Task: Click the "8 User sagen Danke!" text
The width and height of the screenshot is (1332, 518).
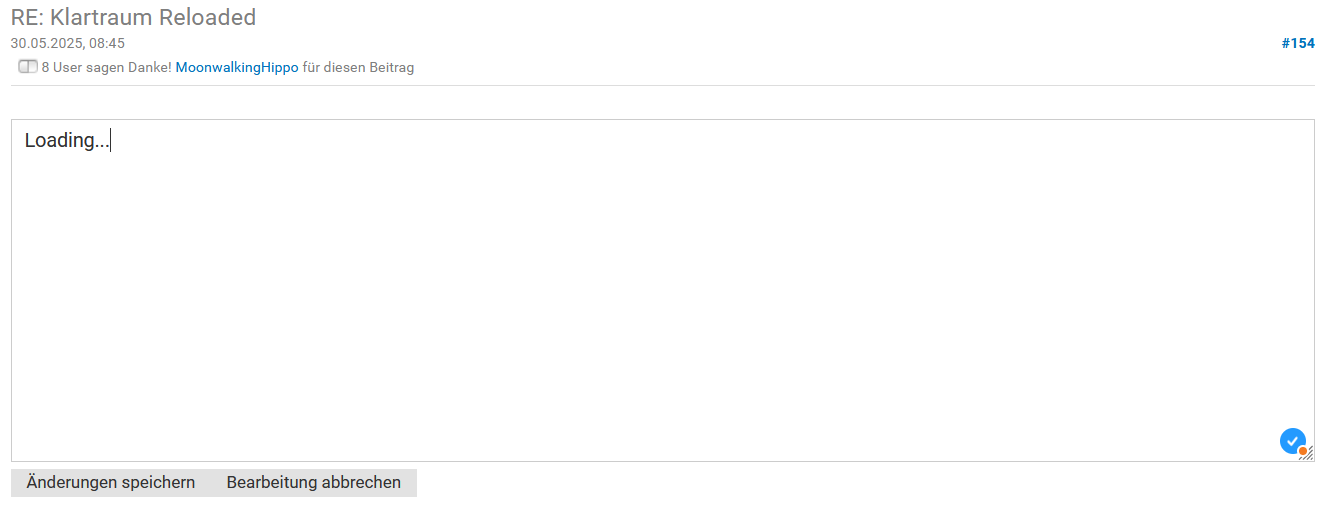Action: pos(106,68)
